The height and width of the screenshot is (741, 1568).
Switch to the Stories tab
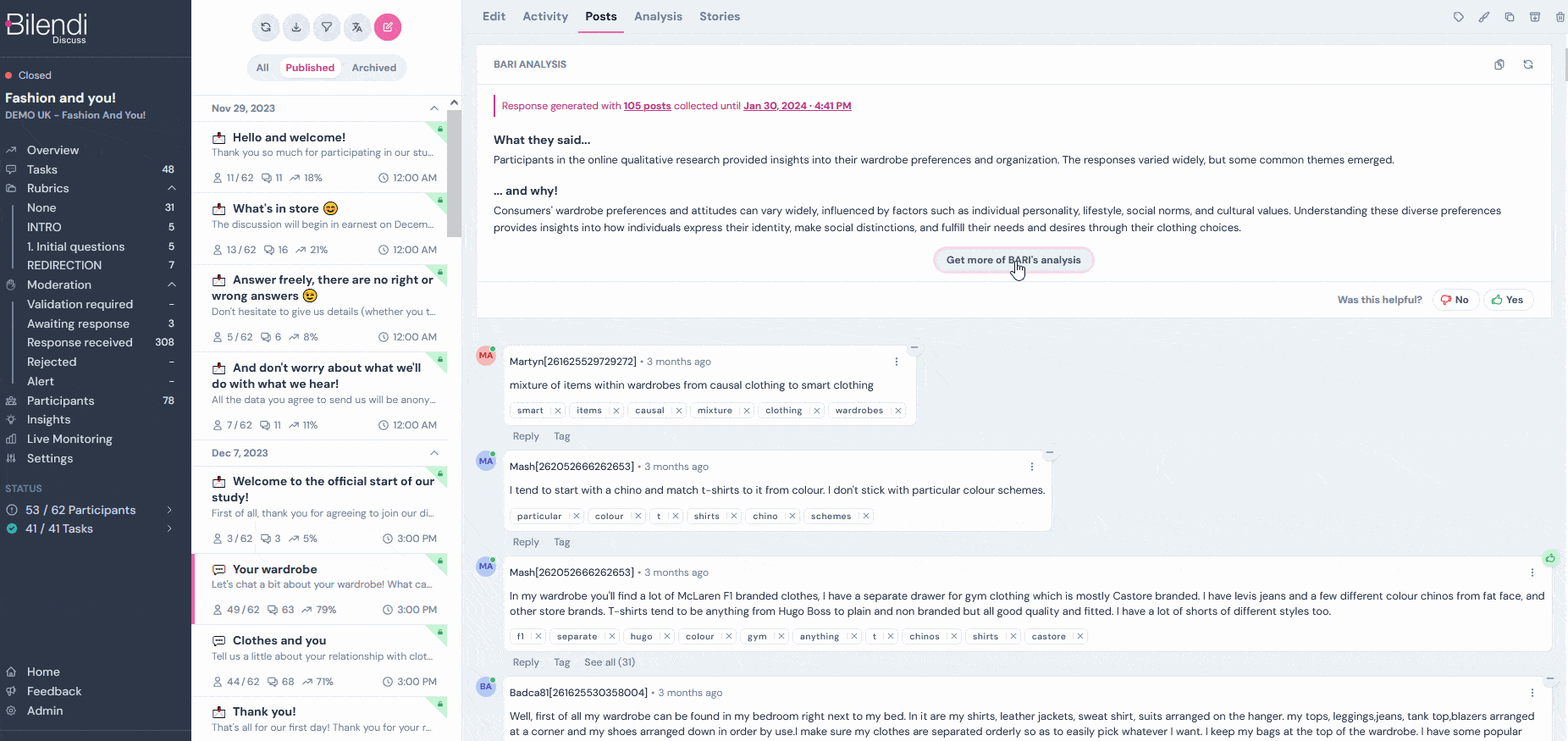tap(719, 16)
